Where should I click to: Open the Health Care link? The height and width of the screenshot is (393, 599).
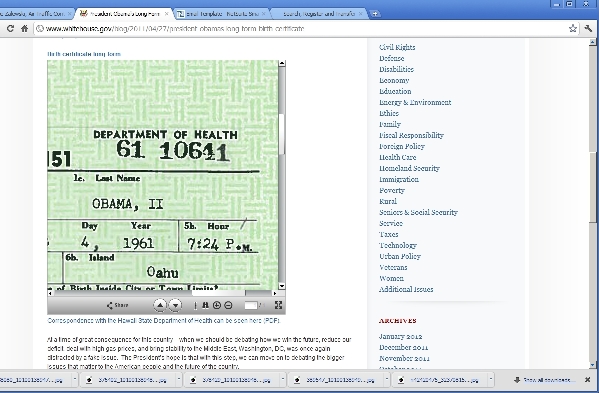point(397,157)
